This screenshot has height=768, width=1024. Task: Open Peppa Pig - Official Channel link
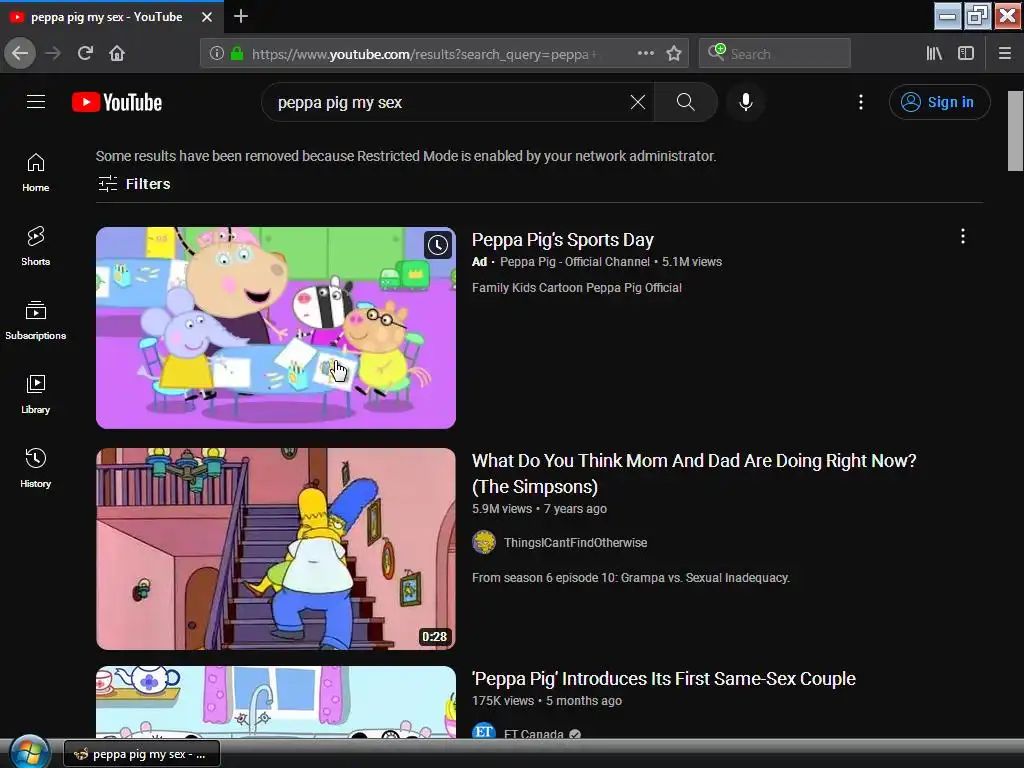click(575, 262)
